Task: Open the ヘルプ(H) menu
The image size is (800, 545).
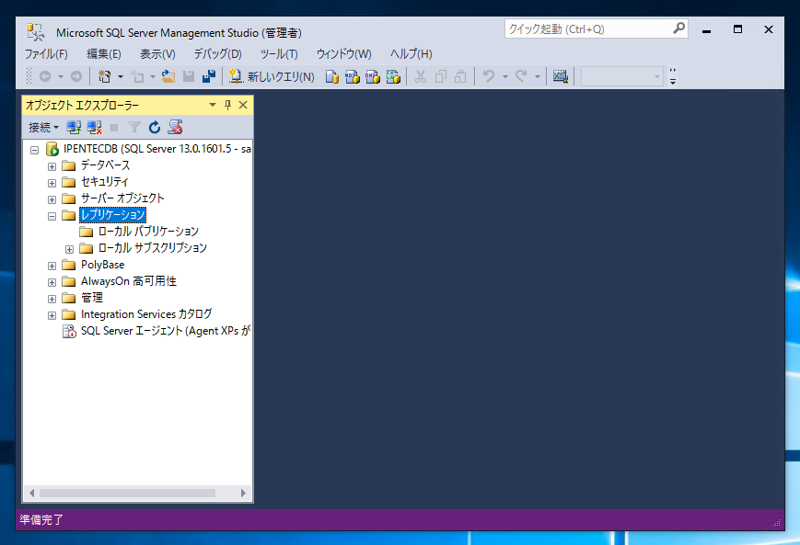Action: [x=411, y=54]
